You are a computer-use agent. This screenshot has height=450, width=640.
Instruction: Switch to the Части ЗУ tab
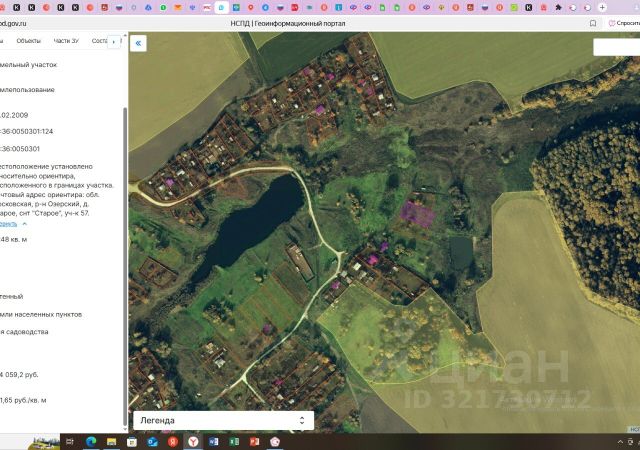pyautogui.click(x=66, y=41)
